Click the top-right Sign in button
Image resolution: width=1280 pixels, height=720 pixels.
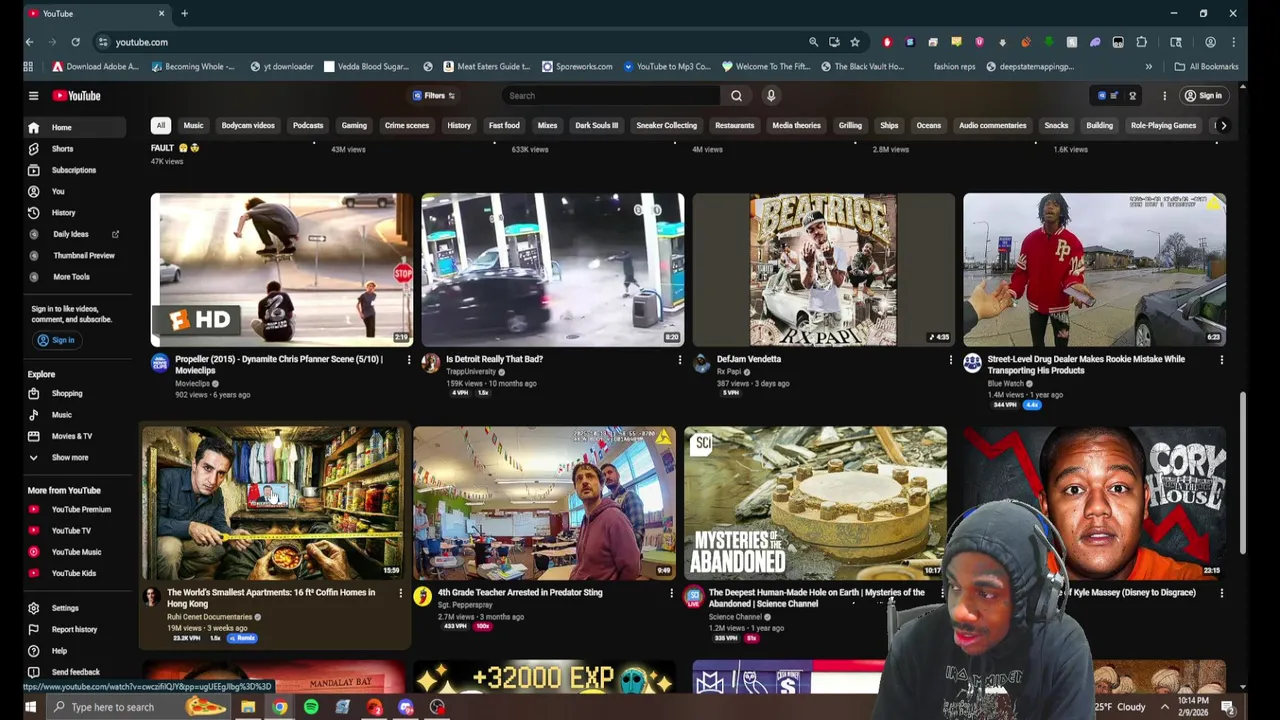[1203, 96]
